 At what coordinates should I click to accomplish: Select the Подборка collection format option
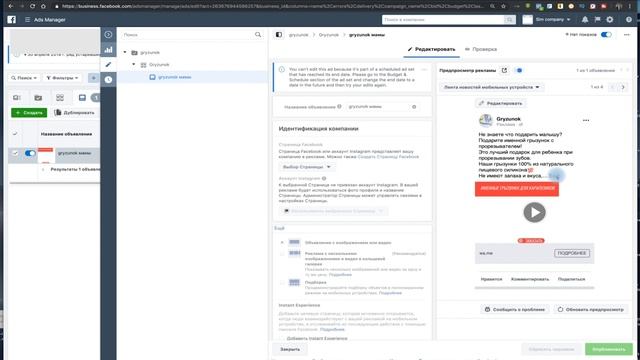tap(282, 282)
